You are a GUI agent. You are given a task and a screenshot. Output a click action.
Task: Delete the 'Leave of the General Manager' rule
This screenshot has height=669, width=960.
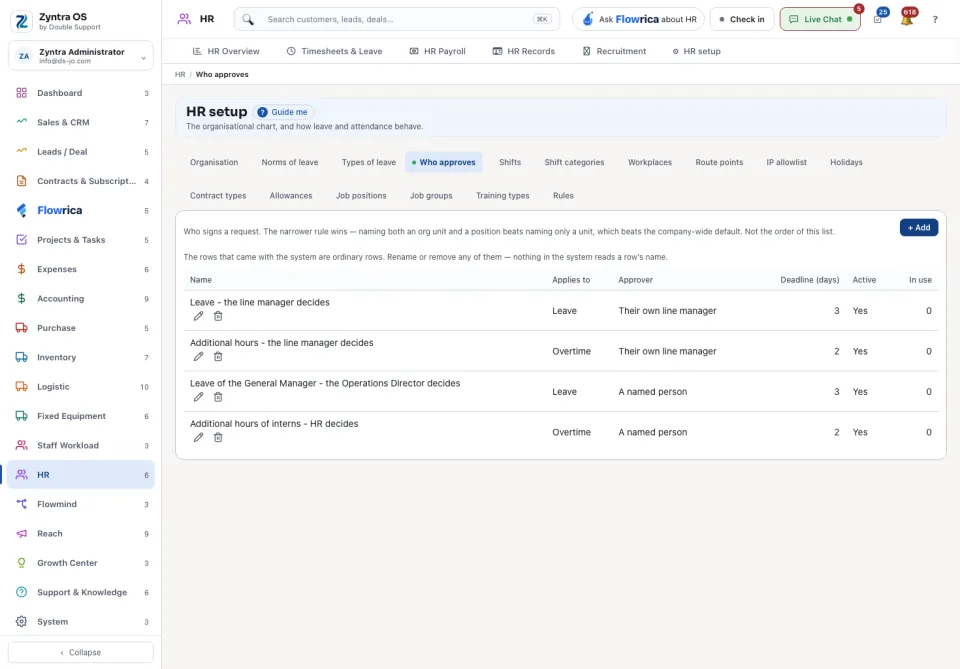click(x=218, y=397)
